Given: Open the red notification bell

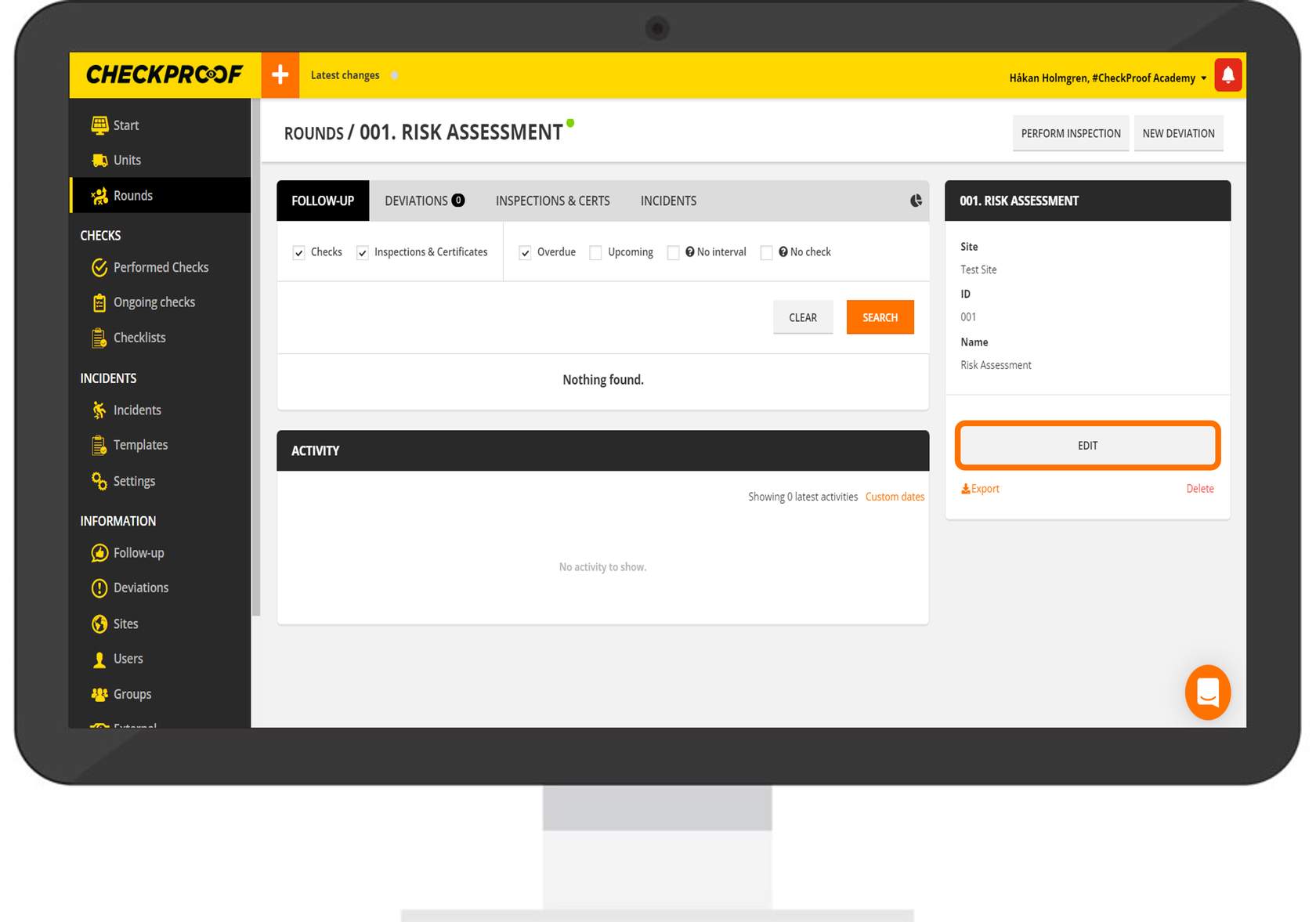Looking at the screenshot, I should coord(1227,75).
